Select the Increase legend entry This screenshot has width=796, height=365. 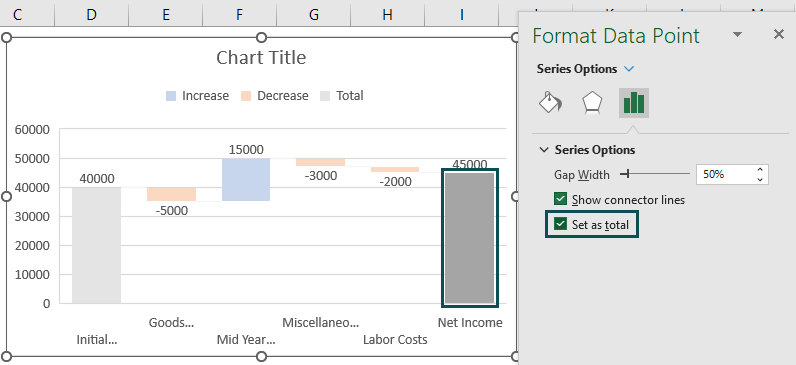[x=197, y=96]
